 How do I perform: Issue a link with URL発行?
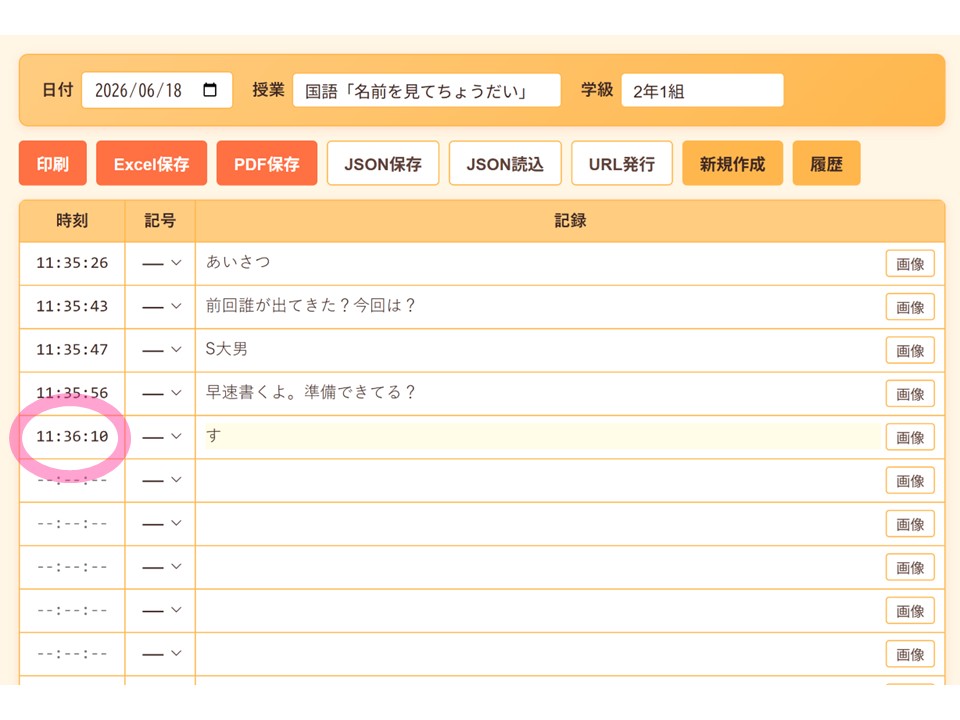tap(622, 163)
